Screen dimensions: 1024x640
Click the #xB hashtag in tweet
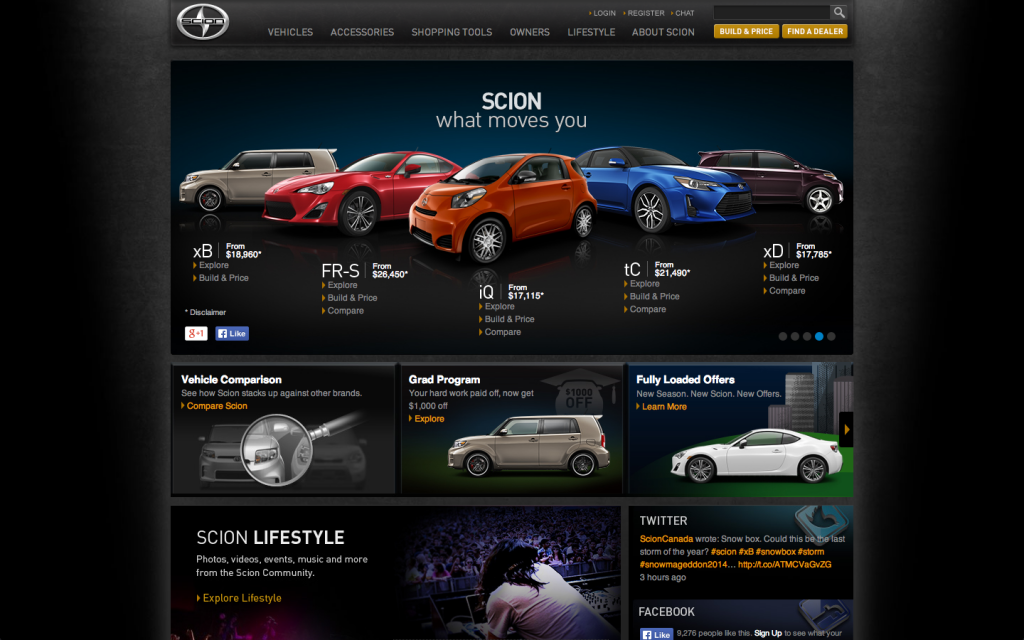745,552
